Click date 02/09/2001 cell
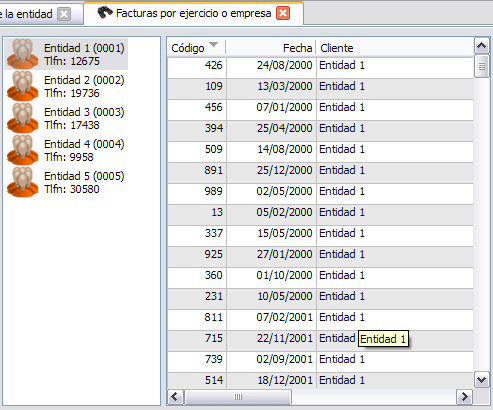 (x=271, y=362)
